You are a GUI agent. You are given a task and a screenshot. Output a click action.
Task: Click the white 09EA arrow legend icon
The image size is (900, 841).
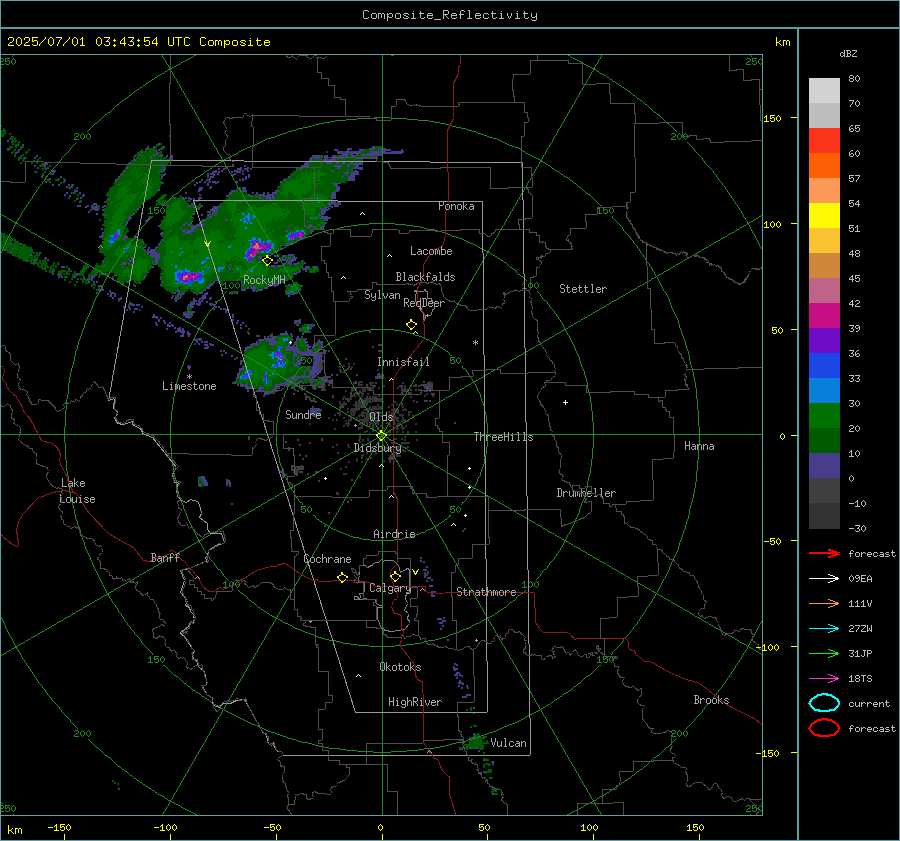[x=824, y=579]
